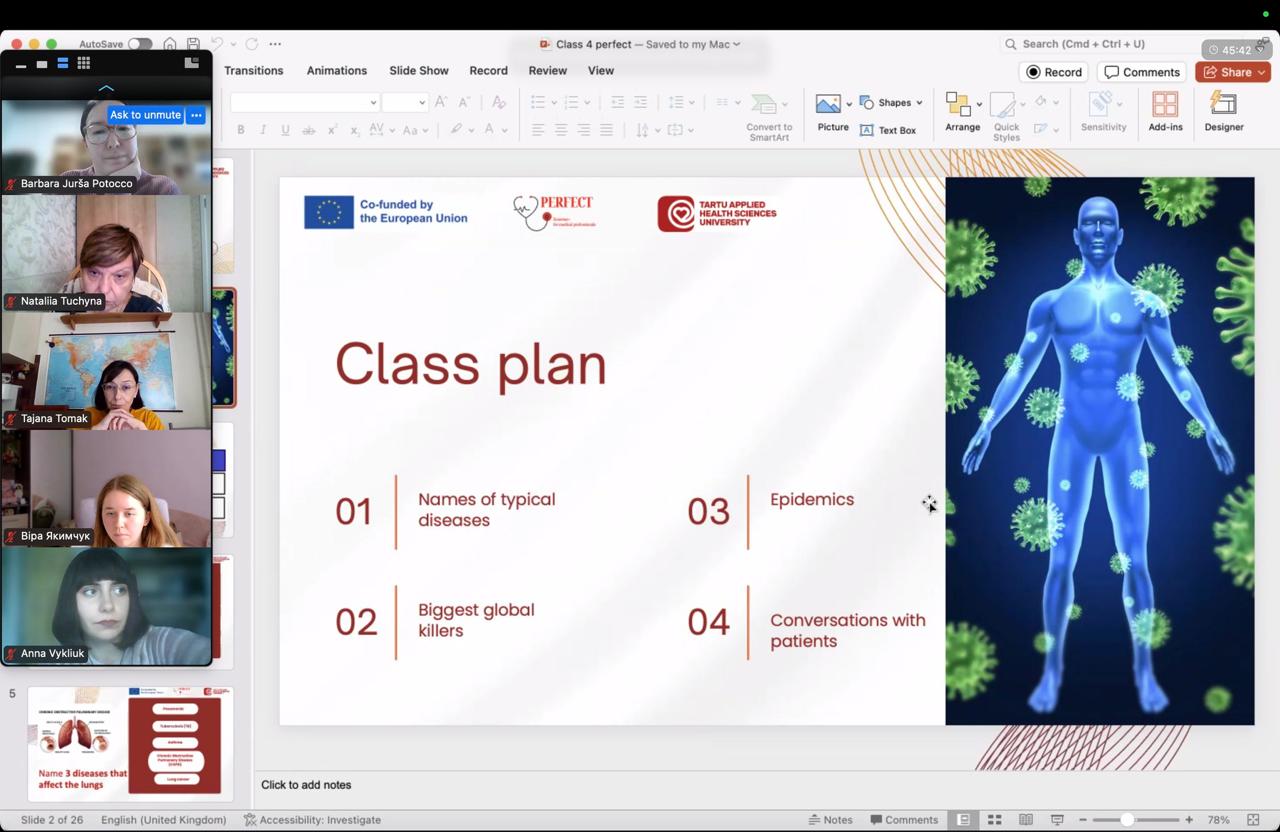Collapse the Zoom video panel chevron
The image size is (1280, 832).
pyautogui.click(x=106, y=88)
